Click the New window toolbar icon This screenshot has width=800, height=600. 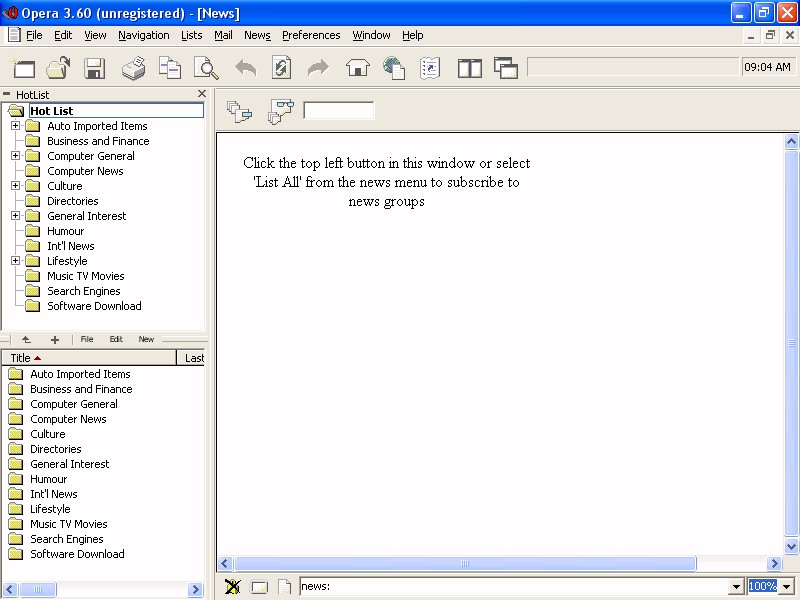tap(23, 68)
